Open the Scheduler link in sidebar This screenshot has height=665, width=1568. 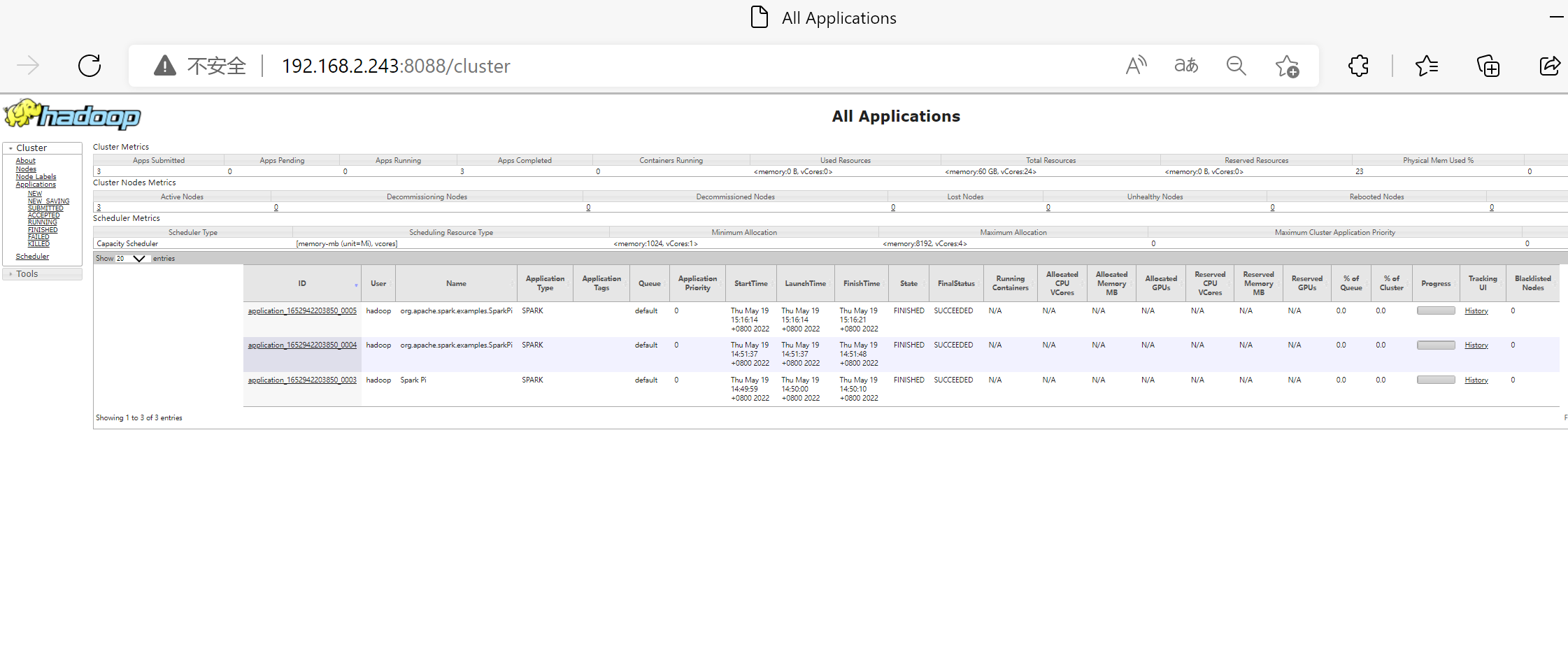32,257
